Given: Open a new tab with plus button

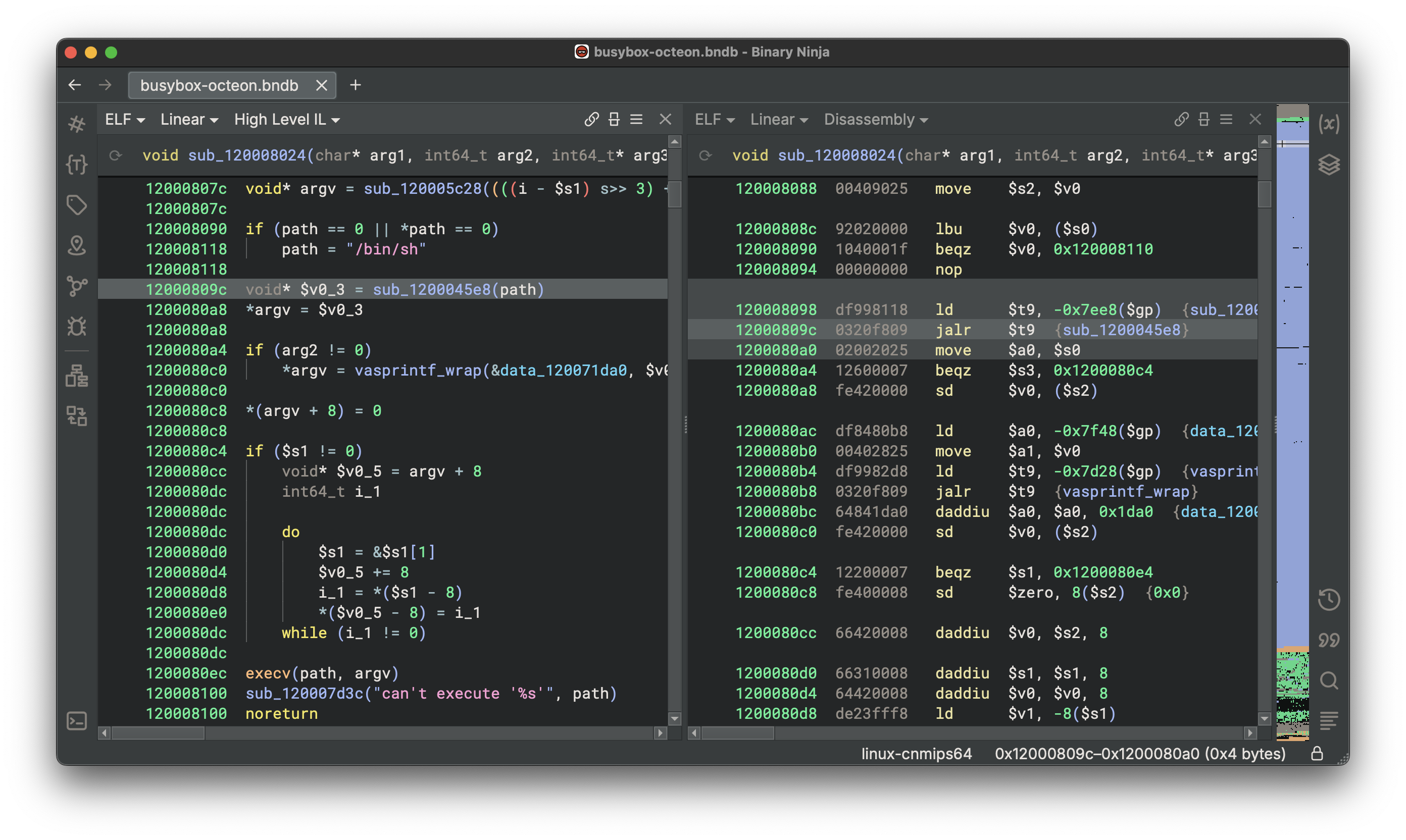Looking at the screenshot, I should (x=355, y=85).
